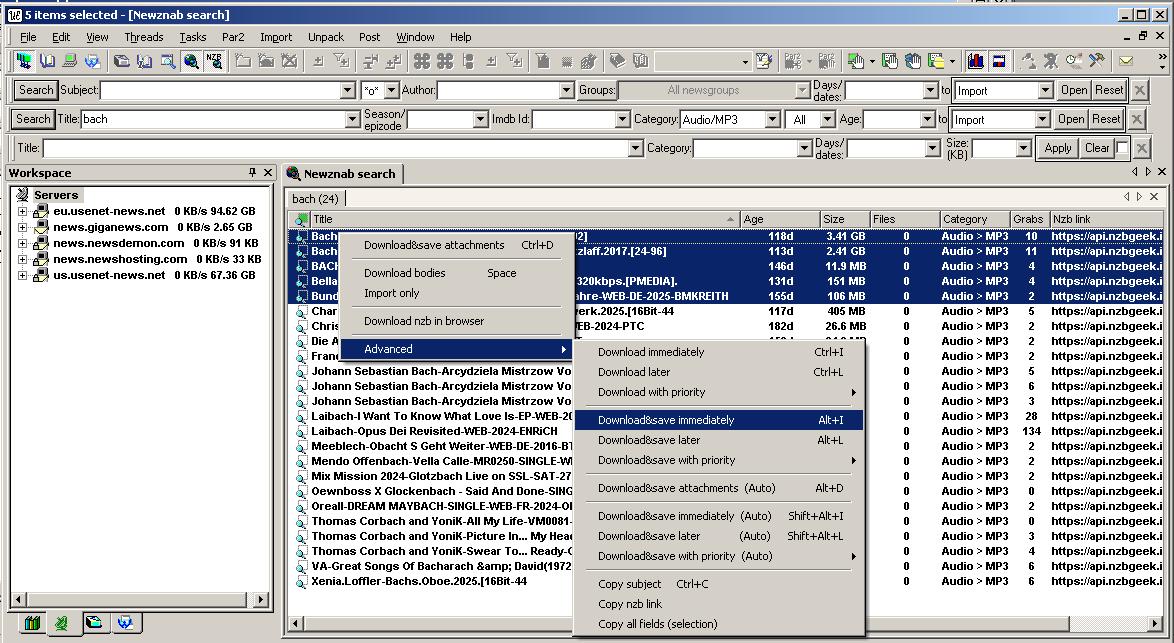The image size is (1174, 643).
Task: Open the Category Audio/MP3 dropdown
Action: tap(772, 119)
